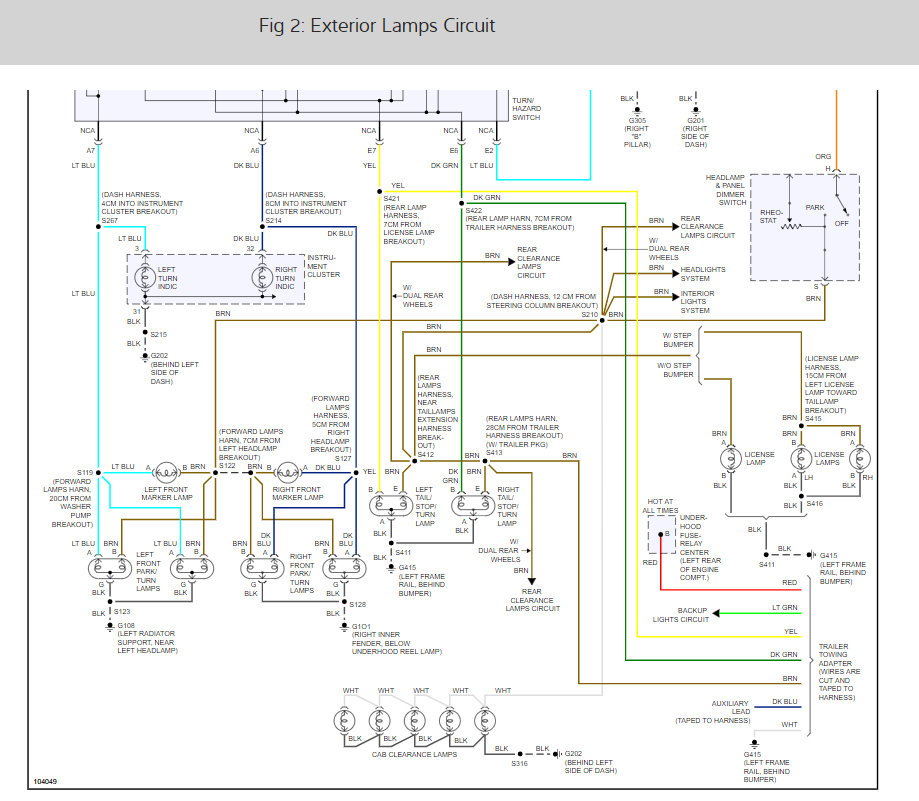
Task: Click the S123 splice label
Action: point(122,612)
